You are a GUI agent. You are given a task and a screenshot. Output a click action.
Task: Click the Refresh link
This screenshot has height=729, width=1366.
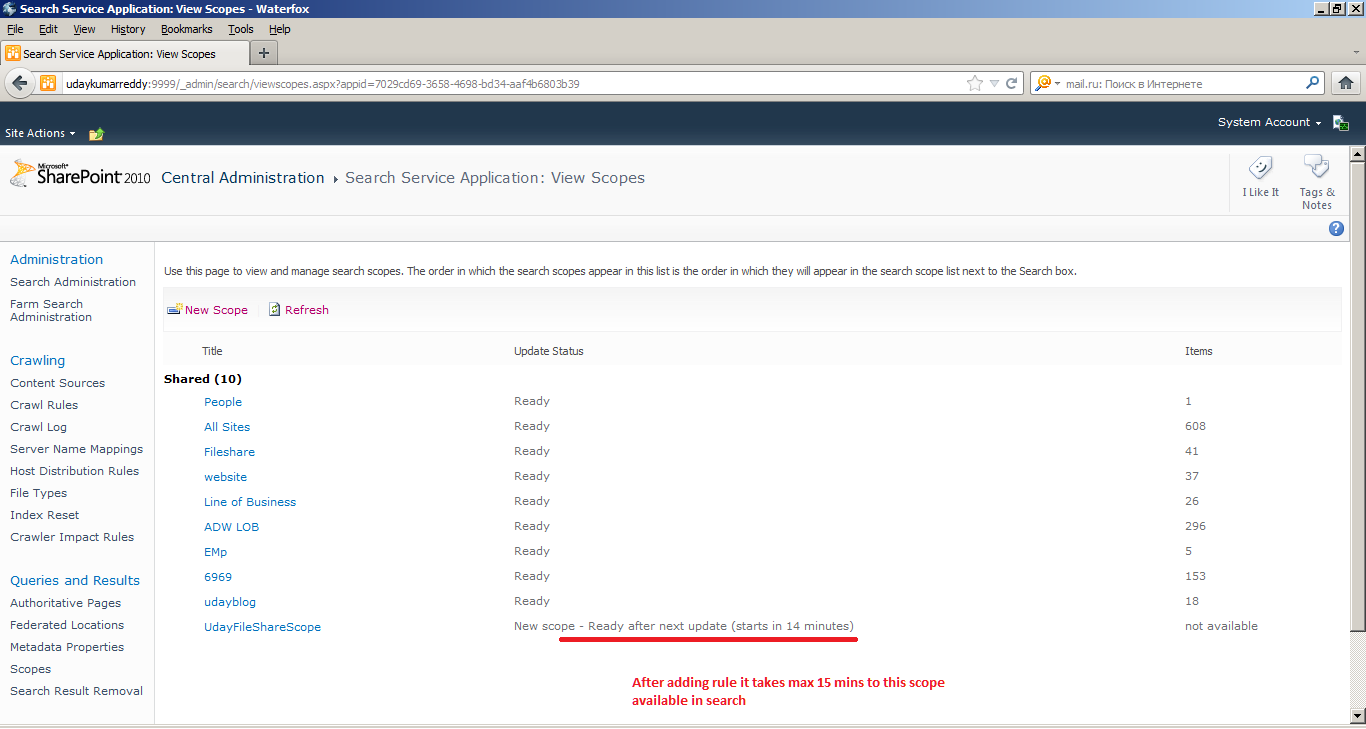[x=307, y=310]
